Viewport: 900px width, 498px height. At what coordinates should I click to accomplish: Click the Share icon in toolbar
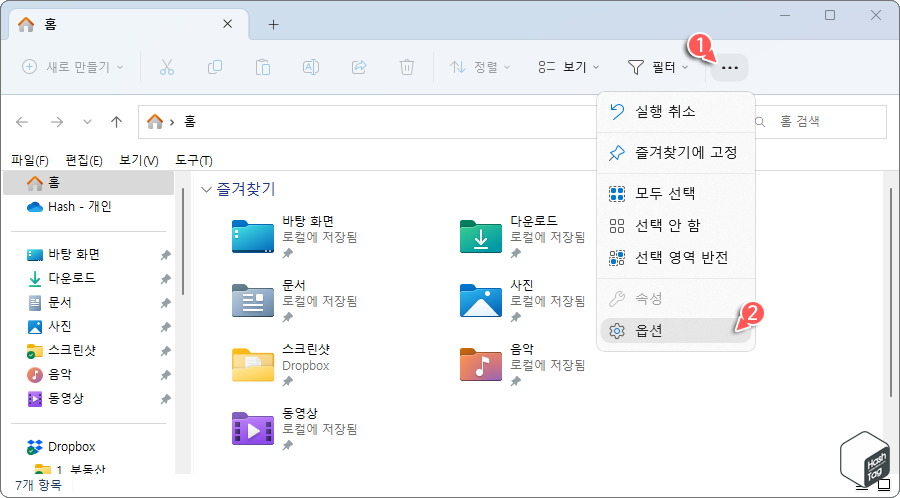359,67
